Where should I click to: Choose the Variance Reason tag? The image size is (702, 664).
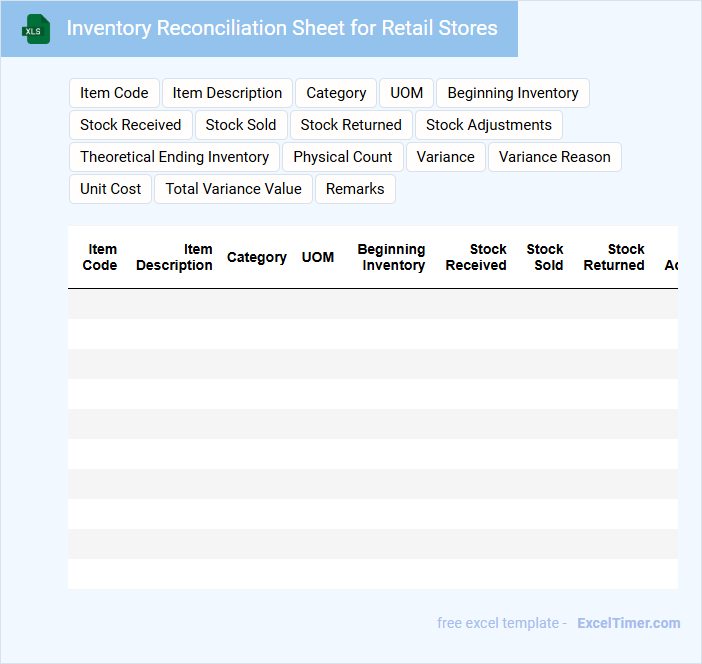click(554, 157)
